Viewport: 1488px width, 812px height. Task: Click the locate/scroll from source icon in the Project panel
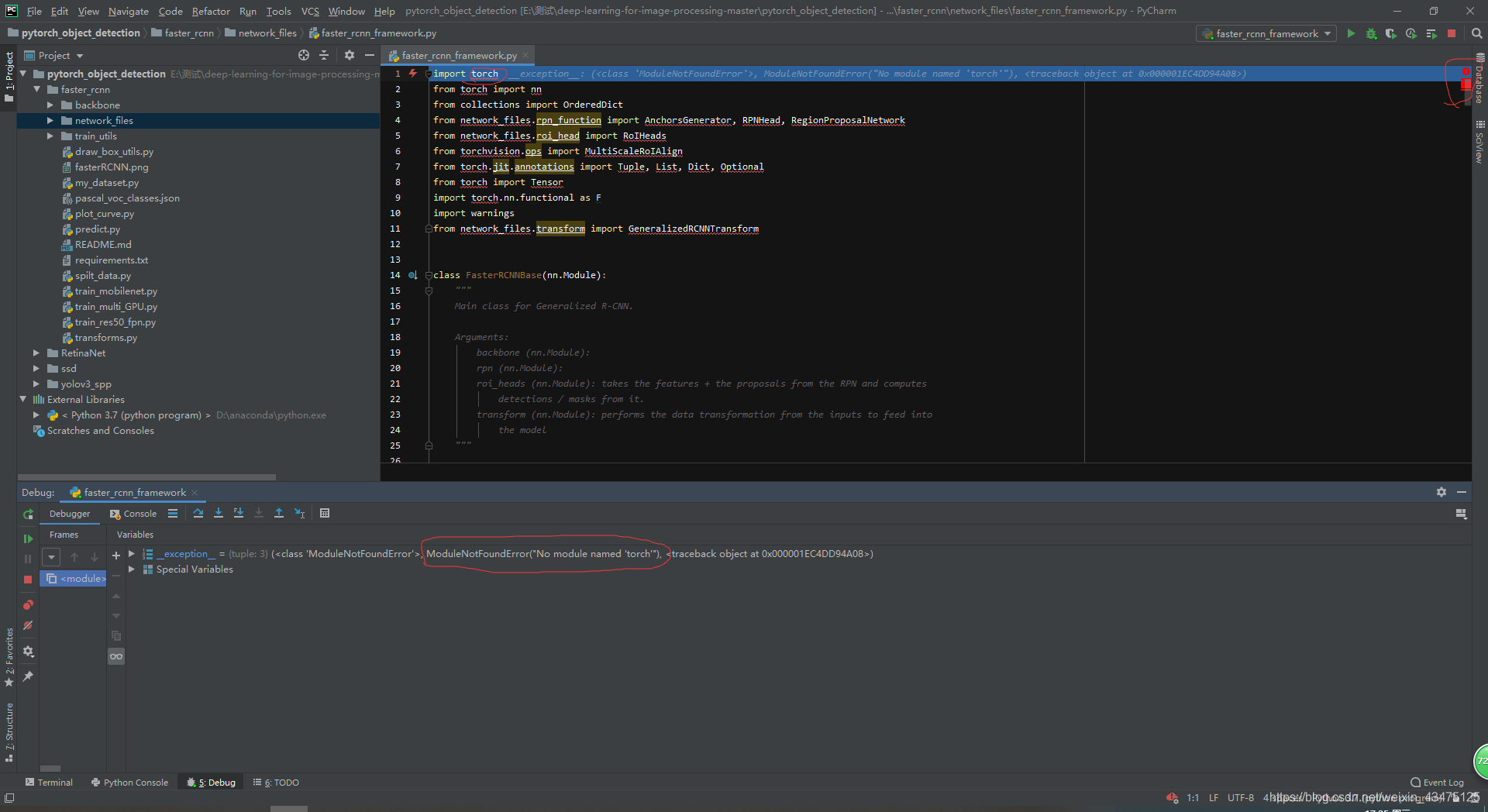[x=304, y=55]
